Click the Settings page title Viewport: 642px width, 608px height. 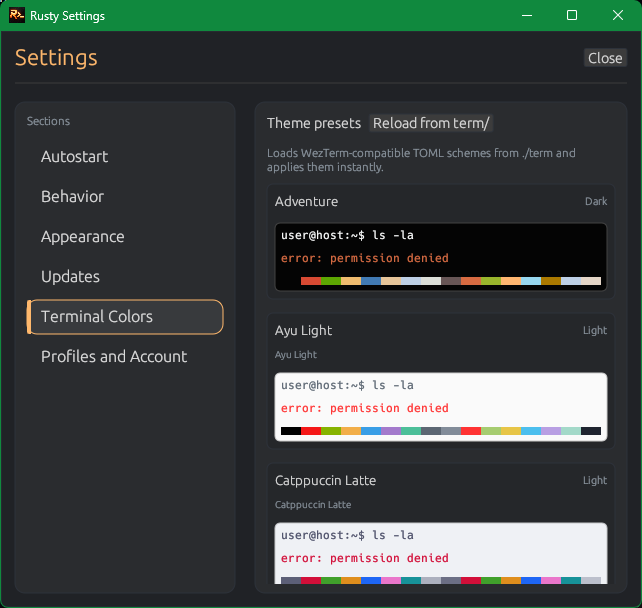(x=56, y=58)
